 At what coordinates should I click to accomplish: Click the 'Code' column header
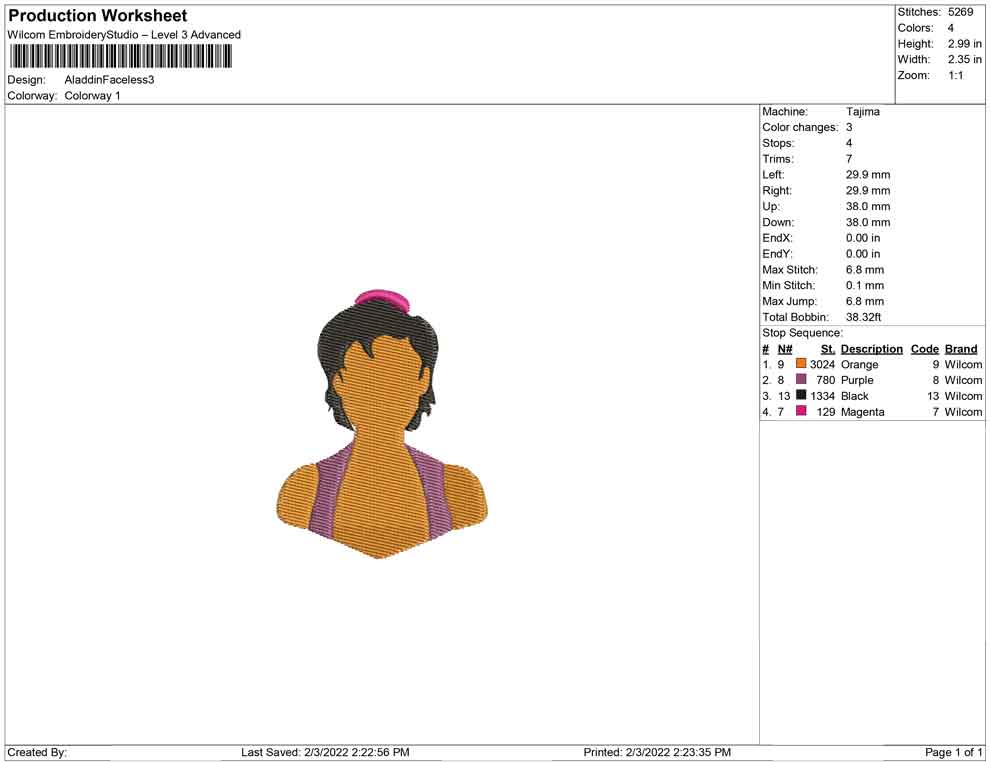coord(924,348)
